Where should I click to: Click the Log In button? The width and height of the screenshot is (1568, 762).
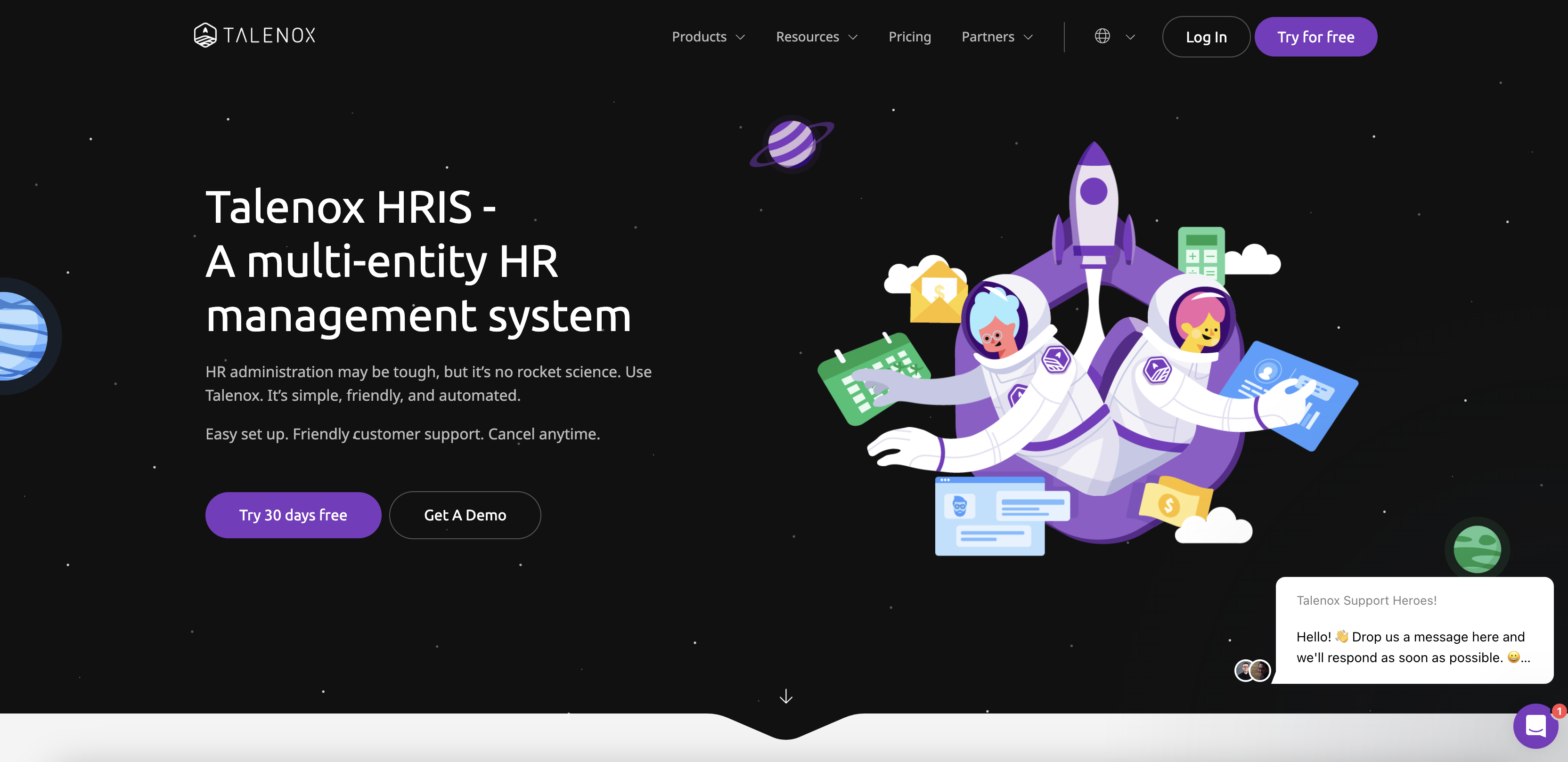click(1206, 37)
